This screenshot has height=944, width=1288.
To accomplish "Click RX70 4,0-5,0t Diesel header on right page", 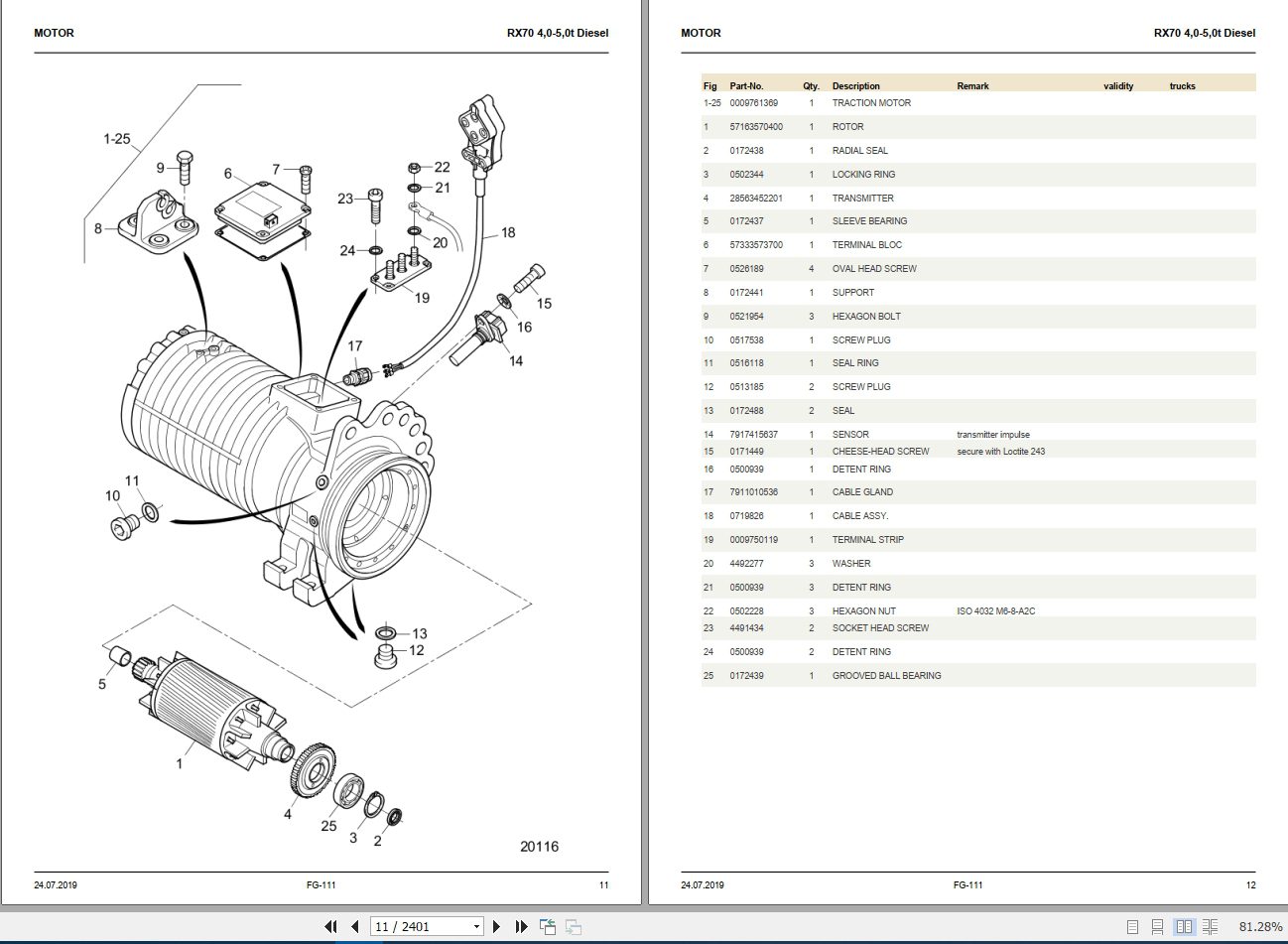I will click(1205, 33).
